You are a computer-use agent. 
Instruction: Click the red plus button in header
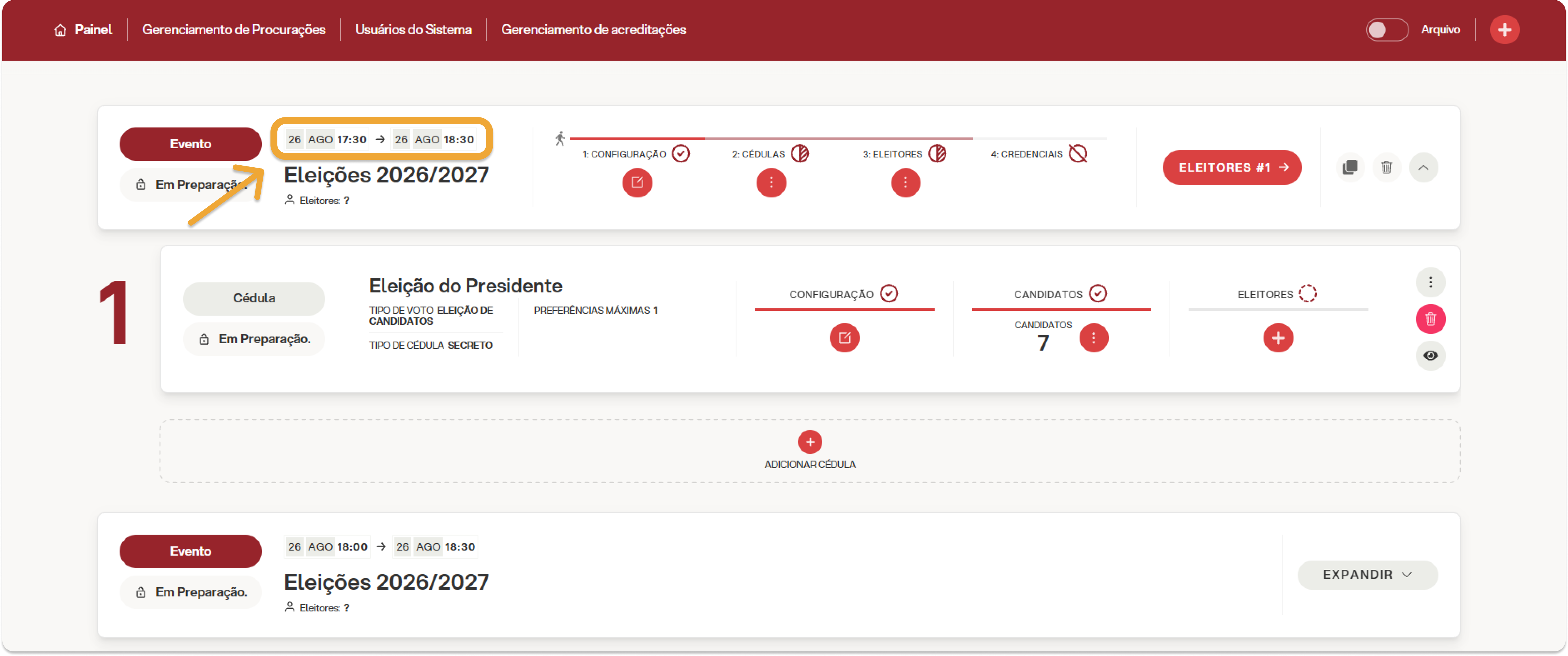click(1504, 29)
